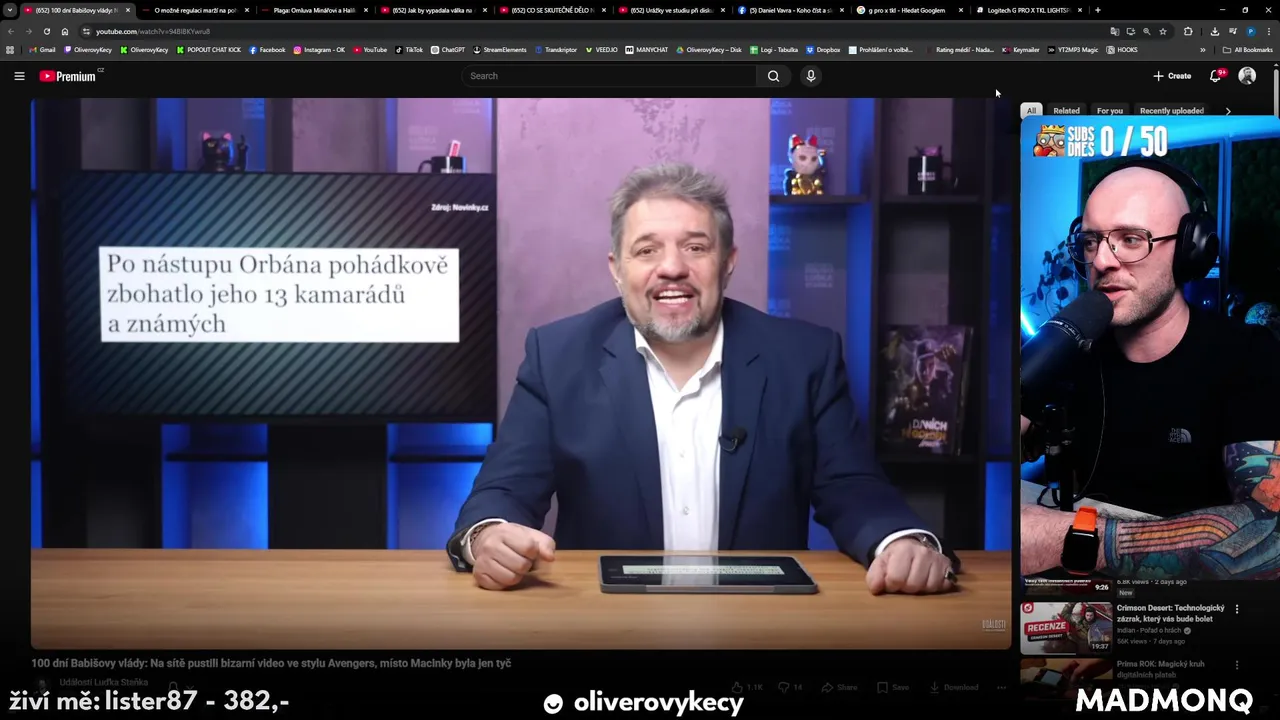
Task: Open the apps grid bookmark icon
Action: (x=10, y=49)
